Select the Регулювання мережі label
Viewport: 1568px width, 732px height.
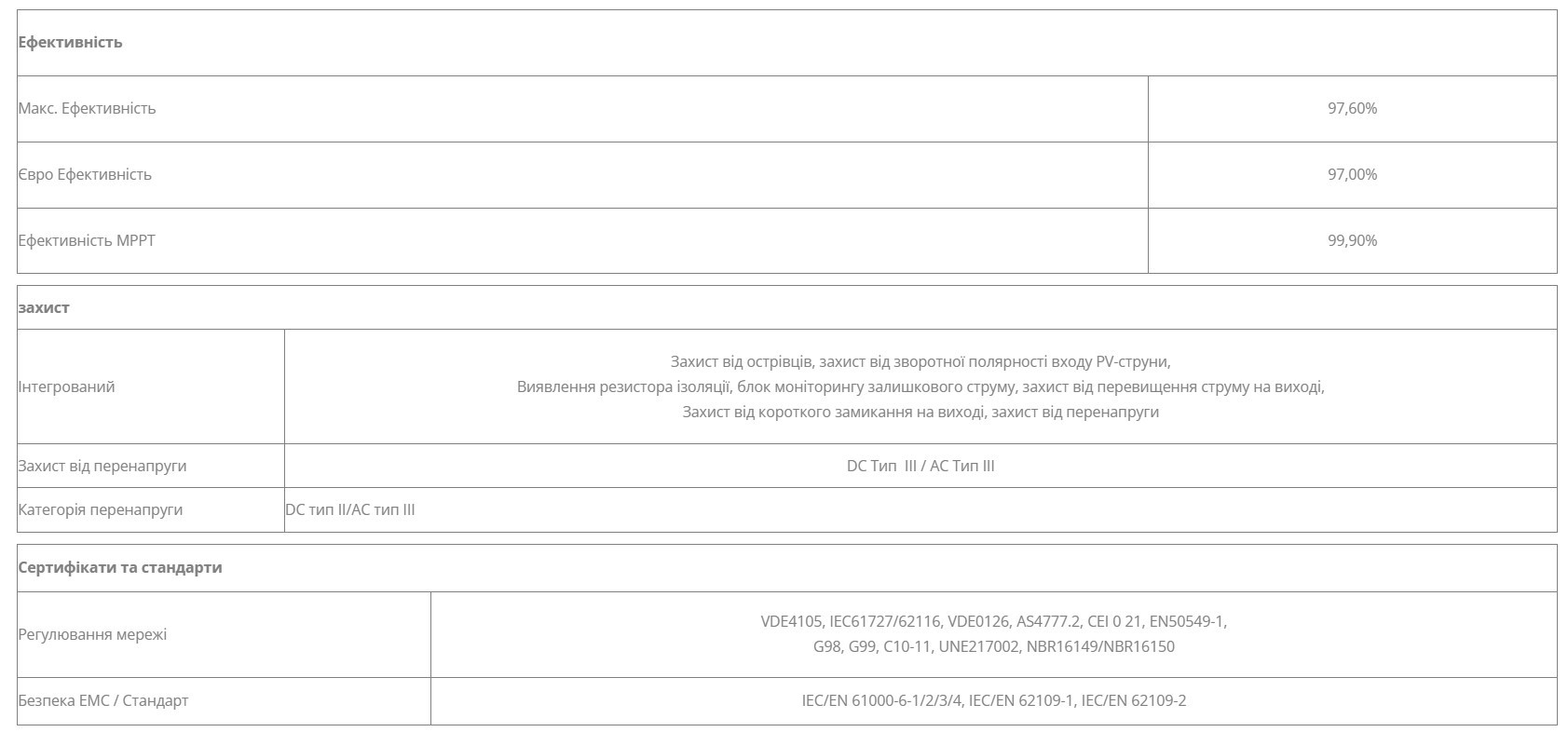click(92, 634)
